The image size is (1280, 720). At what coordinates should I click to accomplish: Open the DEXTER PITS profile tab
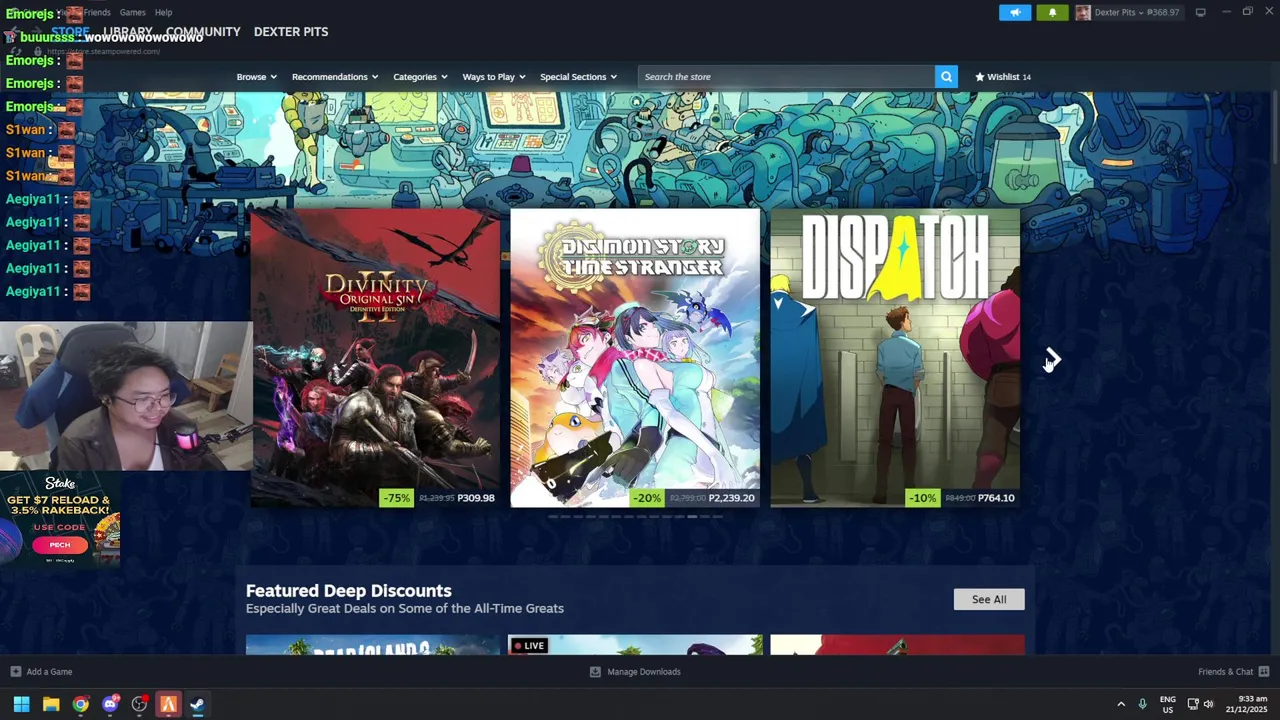pos(291,32)
